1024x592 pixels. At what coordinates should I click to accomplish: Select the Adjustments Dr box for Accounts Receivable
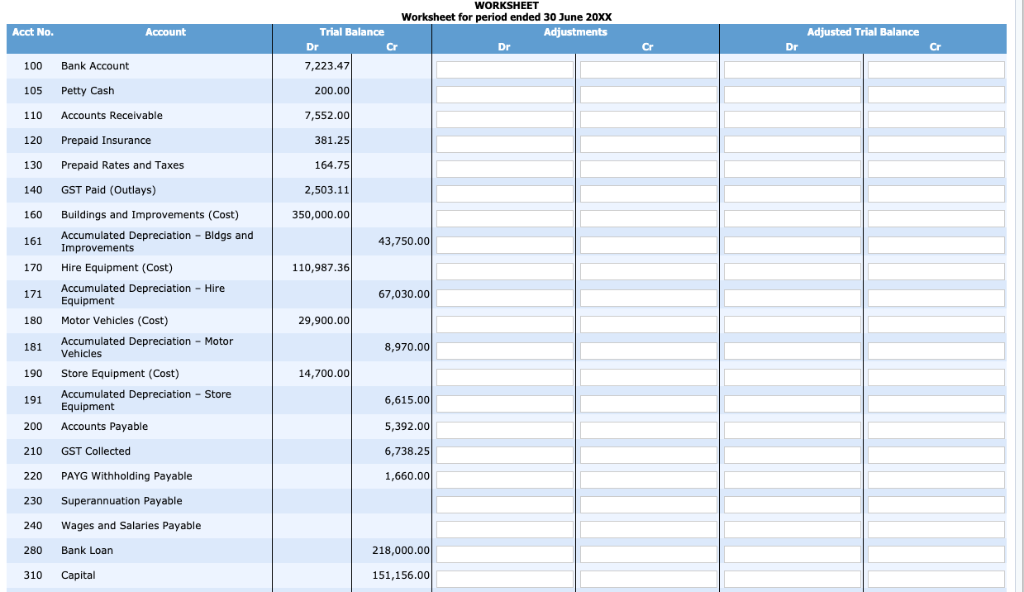tap(504, 118)
